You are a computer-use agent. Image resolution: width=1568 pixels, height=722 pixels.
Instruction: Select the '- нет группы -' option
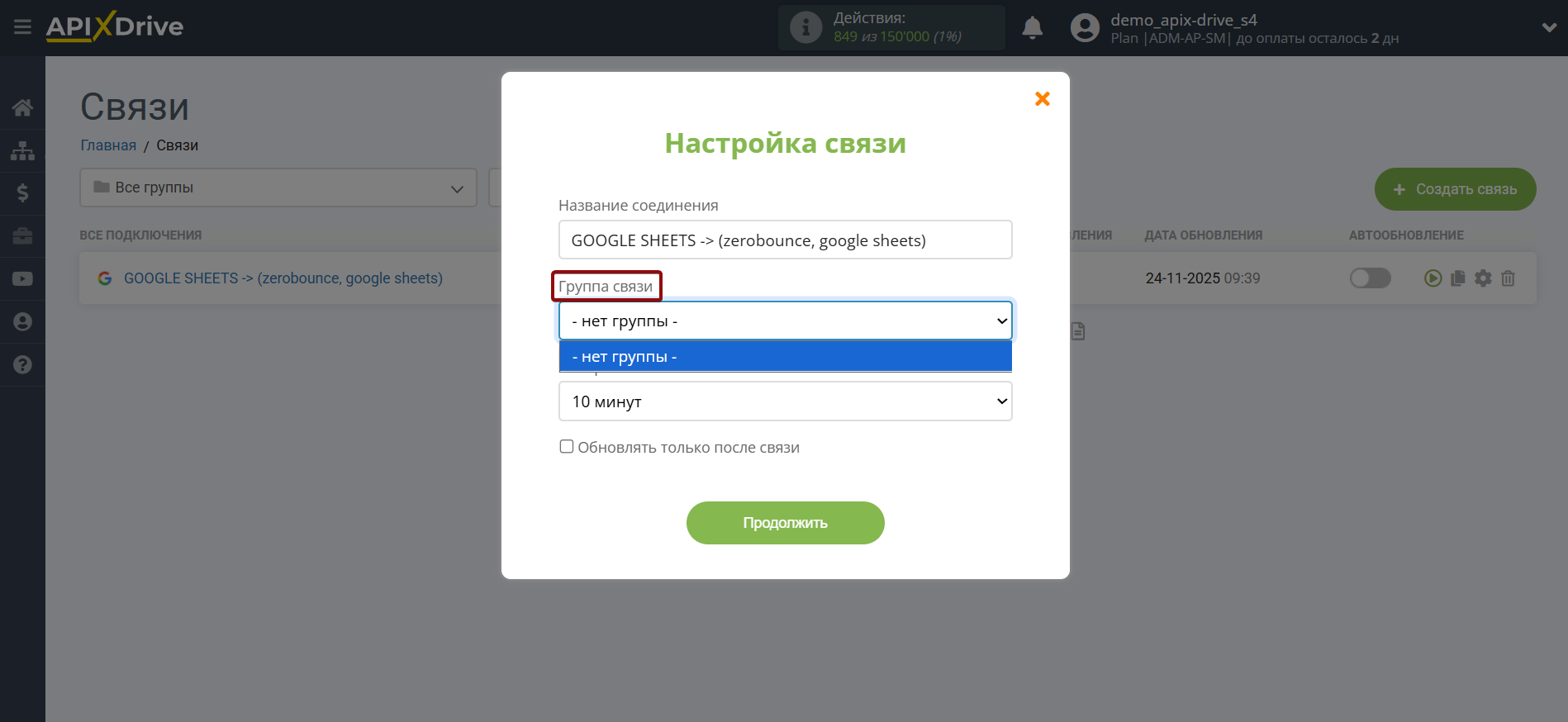[x=785, y=357]
